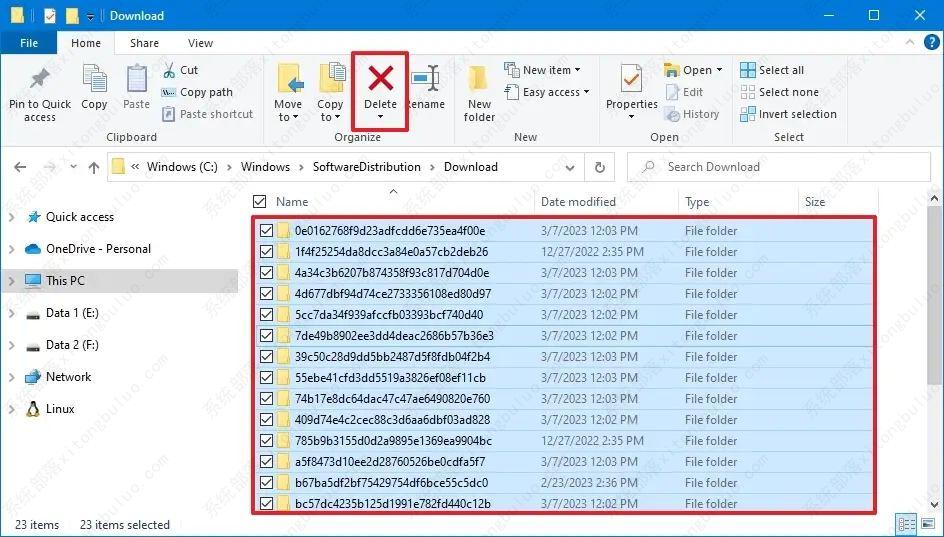Click the Rename icon in ribbon
Viewport: 944px width, 537px height.
point(426,80)
